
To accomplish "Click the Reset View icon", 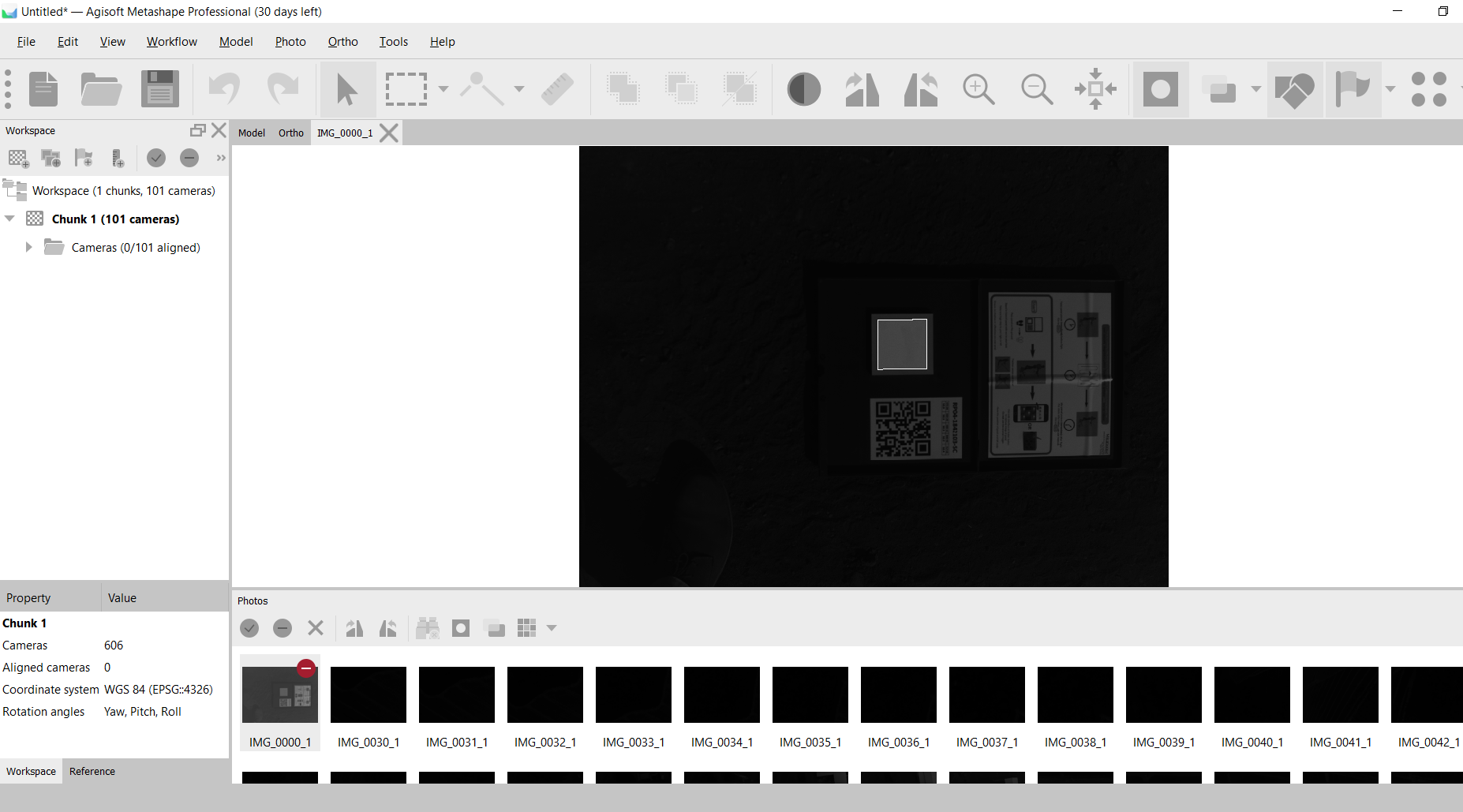I will point(1095,88).
